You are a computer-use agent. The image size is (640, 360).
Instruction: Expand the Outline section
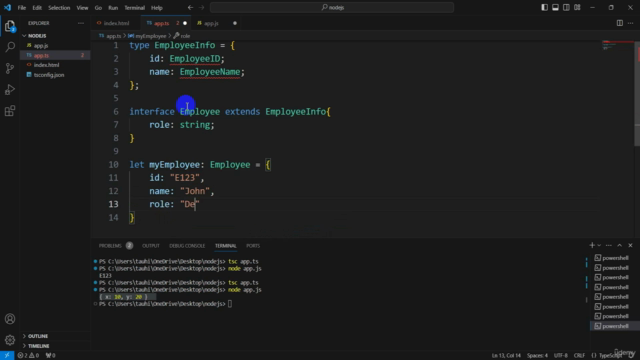[x=55, y=336]
